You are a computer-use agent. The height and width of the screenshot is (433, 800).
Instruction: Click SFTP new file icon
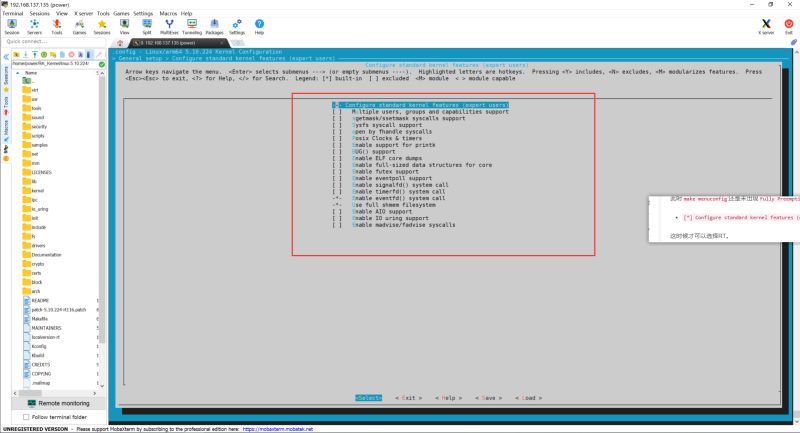pos(62,55)
